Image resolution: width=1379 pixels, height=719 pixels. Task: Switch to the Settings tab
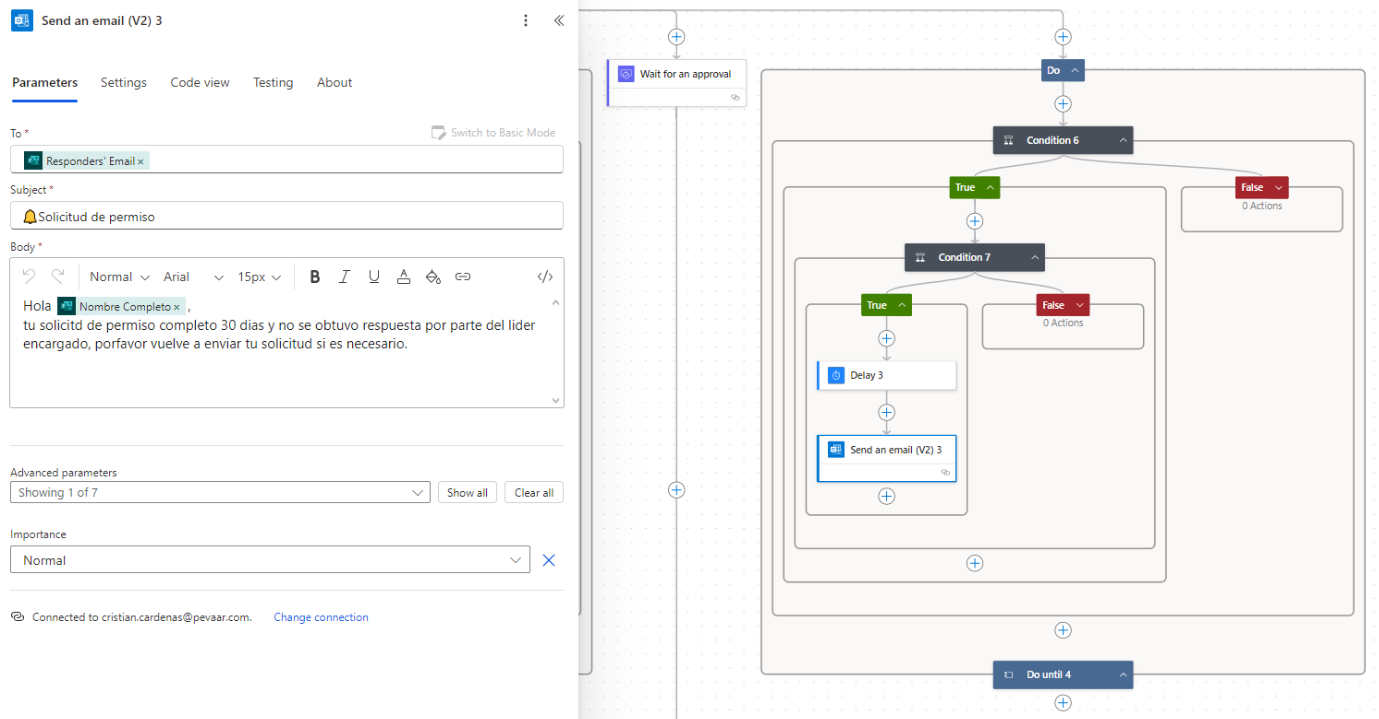click(123, 83)
